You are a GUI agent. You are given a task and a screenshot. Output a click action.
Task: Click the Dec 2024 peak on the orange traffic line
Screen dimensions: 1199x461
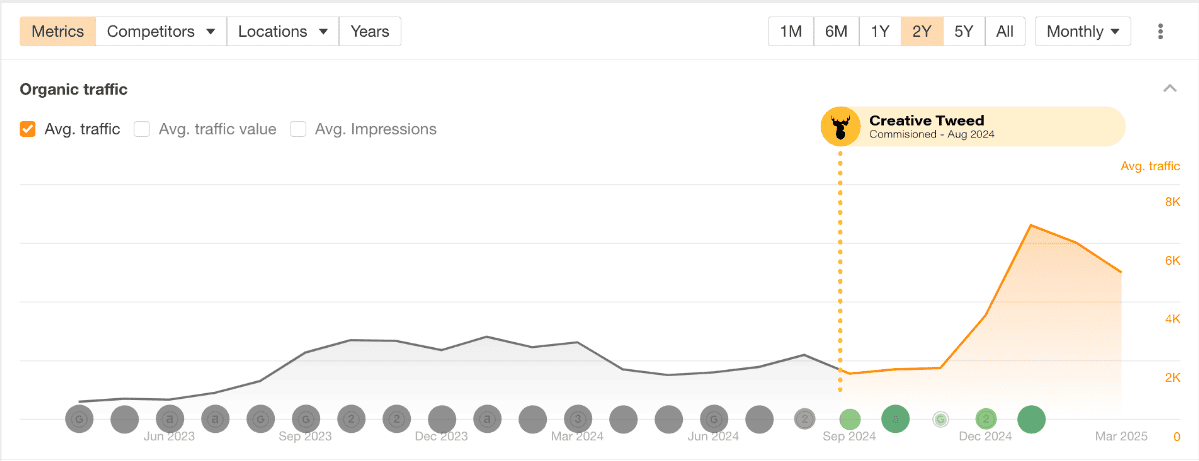point(1031,226)
